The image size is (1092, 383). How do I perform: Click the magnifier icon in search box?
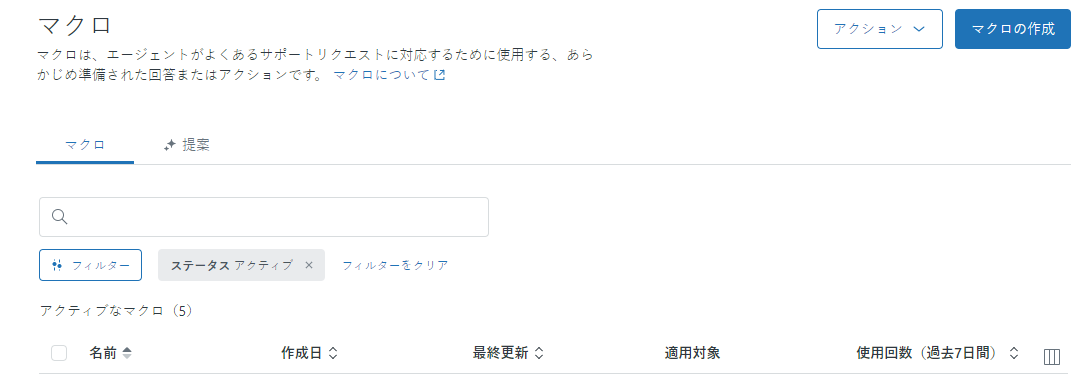[x=59, y=217]
